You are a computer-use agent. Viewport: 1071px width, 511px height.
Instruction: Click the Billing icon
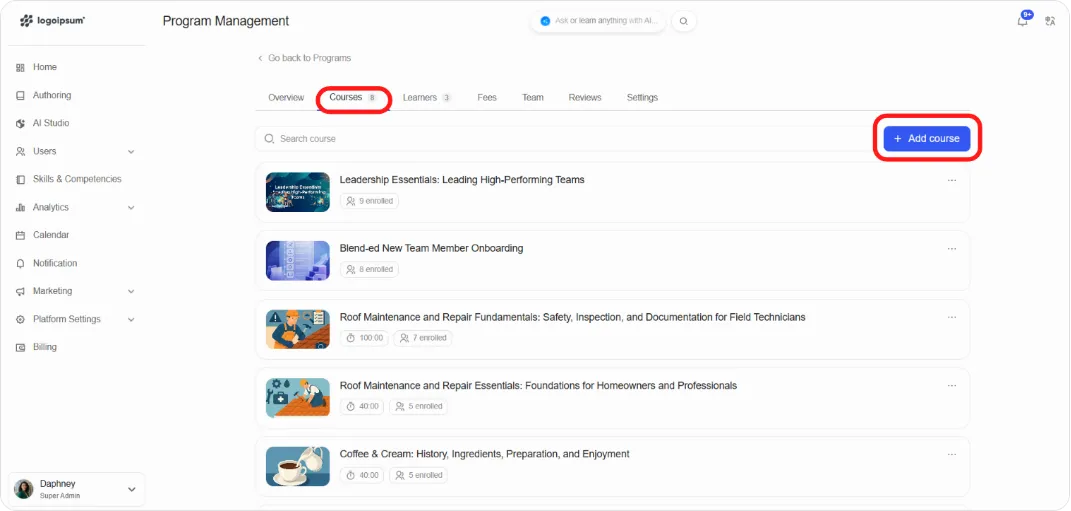click(x=20, y=348)
